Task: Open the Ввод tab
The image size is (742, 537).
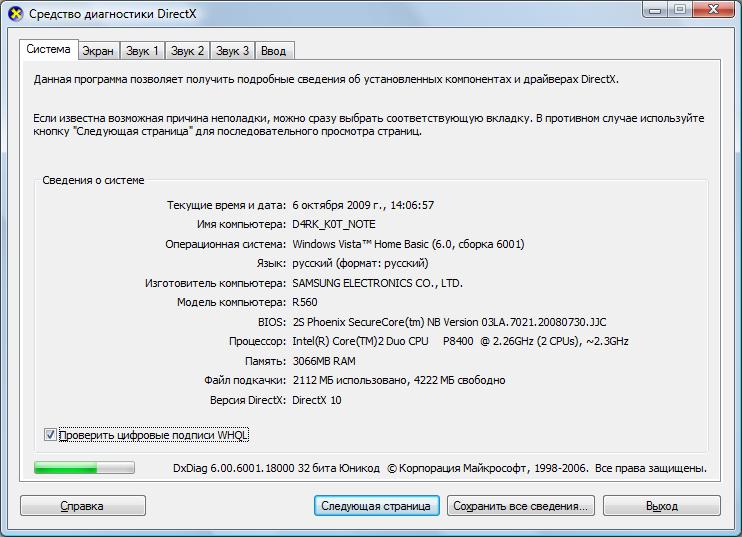Action: tap(274, 51)
